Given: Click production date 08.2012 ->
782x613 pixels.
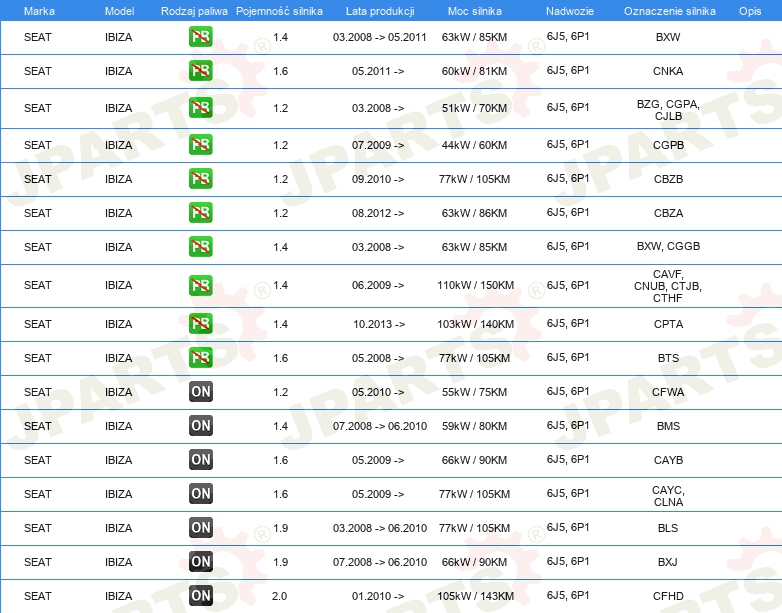Looking at the screenshot, I should (x=378, y=213).
